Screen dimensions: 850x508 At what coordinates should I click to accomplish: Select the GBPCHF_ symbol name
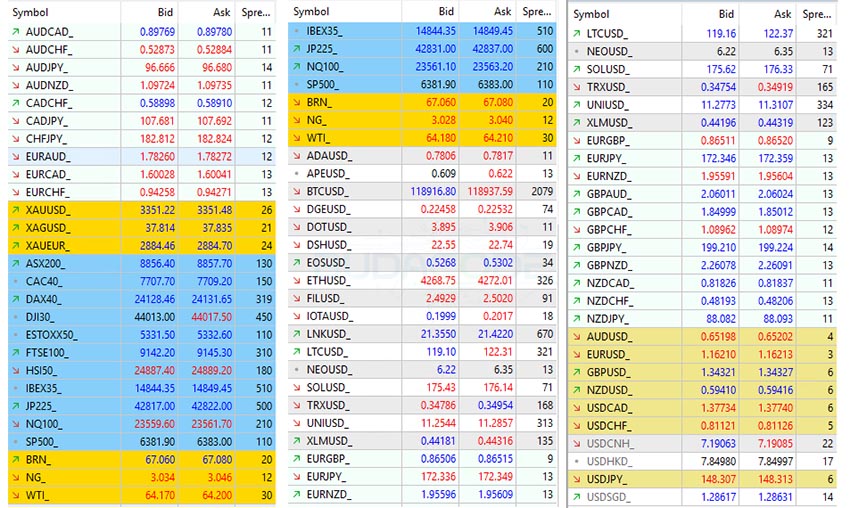(609, 230)
